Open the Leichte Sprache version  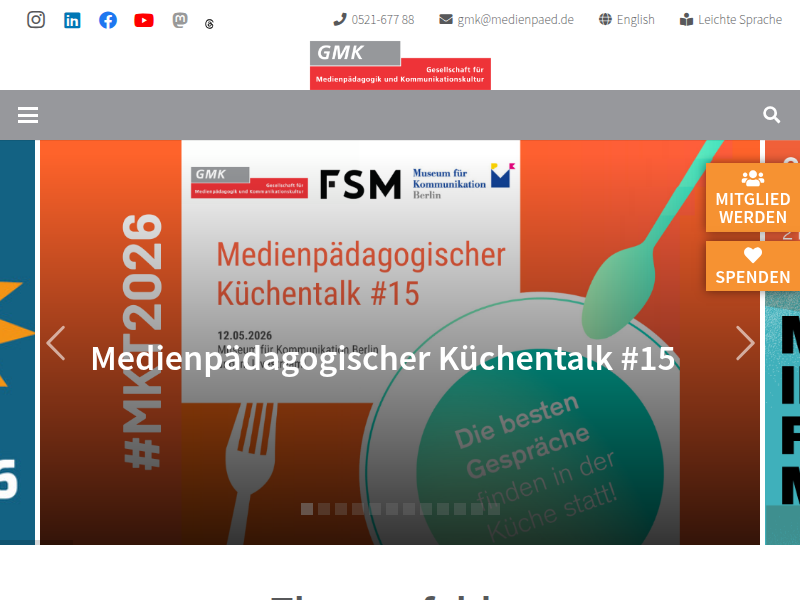click(x=731, y=20)
